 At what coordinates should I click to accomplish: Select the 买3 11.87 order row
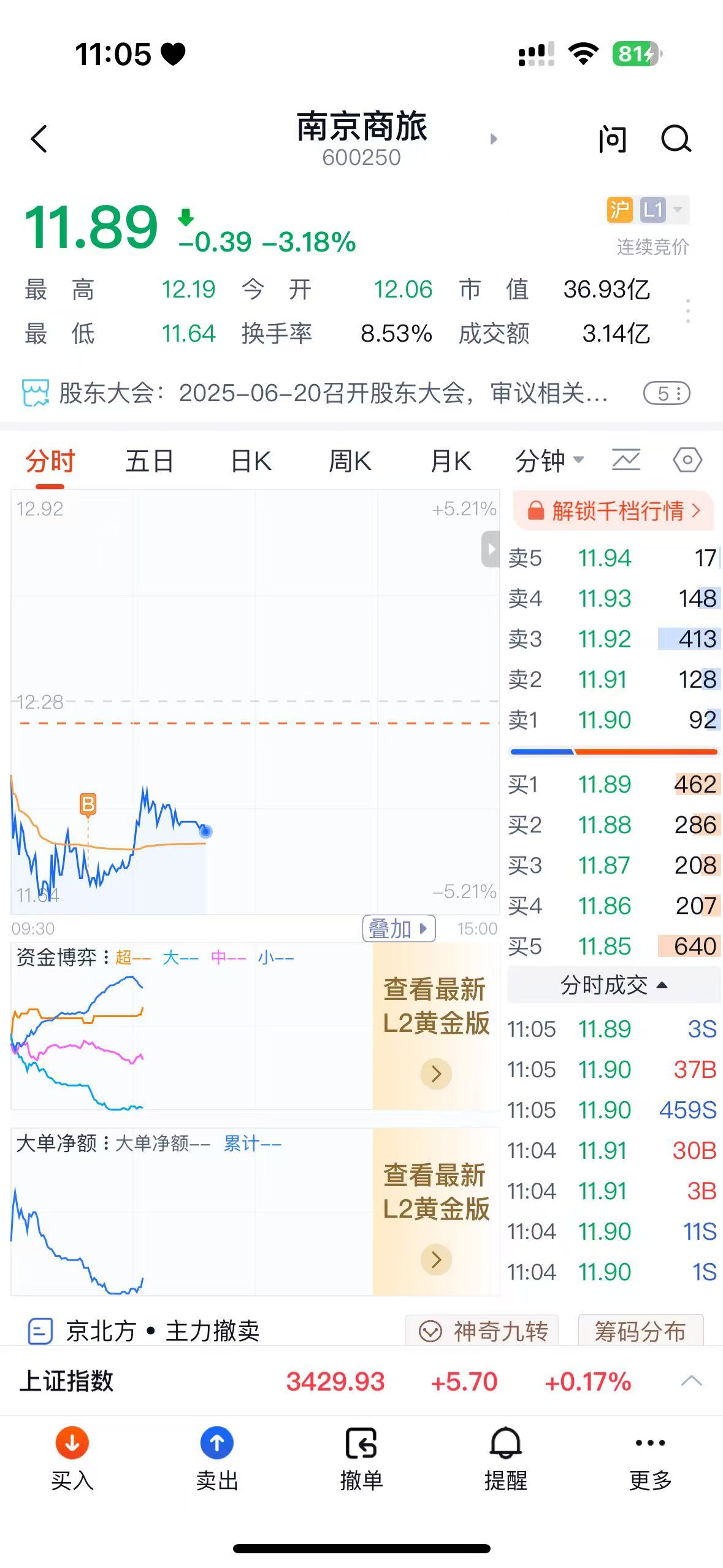(613, 866)
